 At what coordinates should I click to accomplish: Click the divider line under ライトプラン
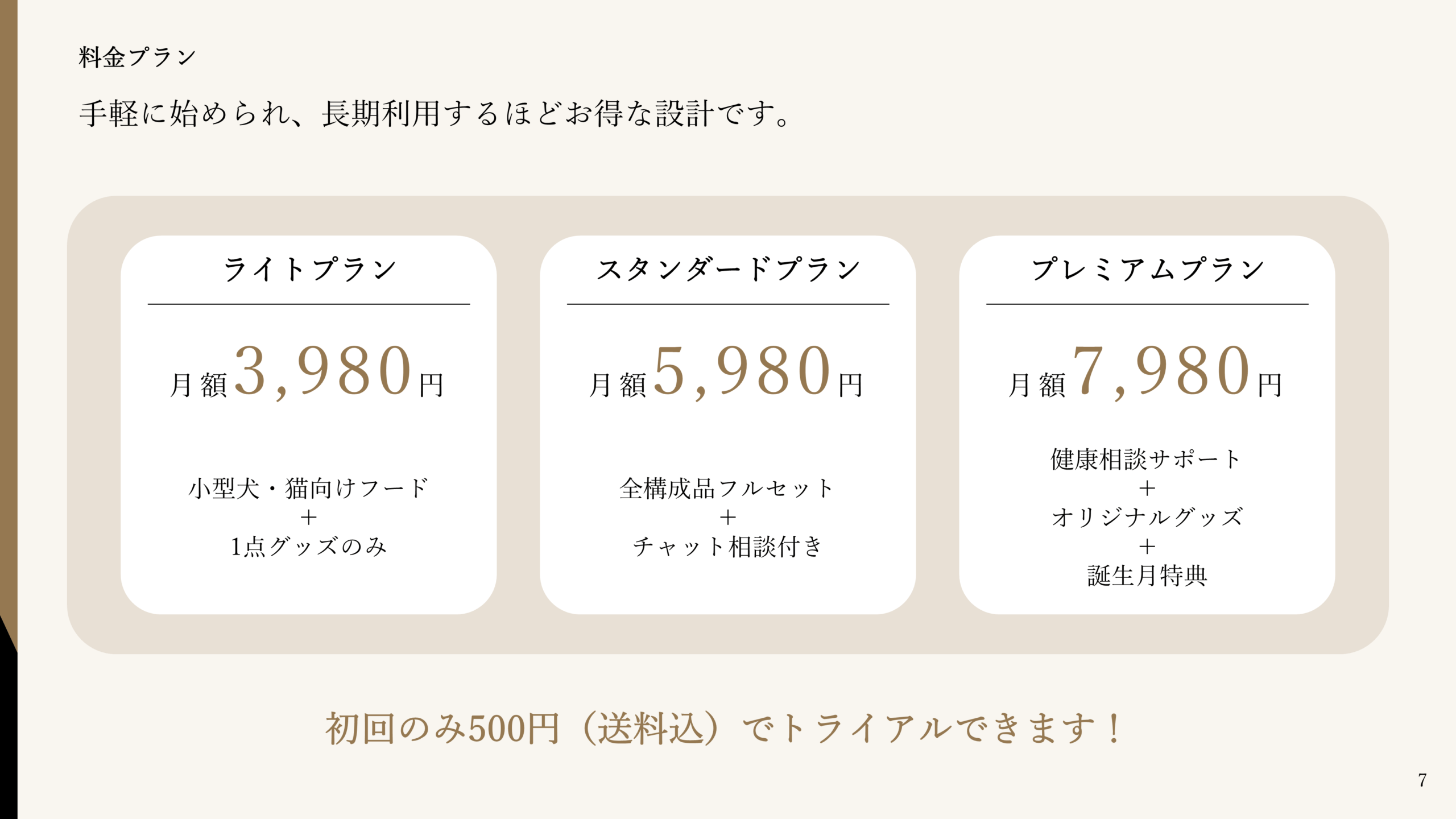tap(309, 304)
